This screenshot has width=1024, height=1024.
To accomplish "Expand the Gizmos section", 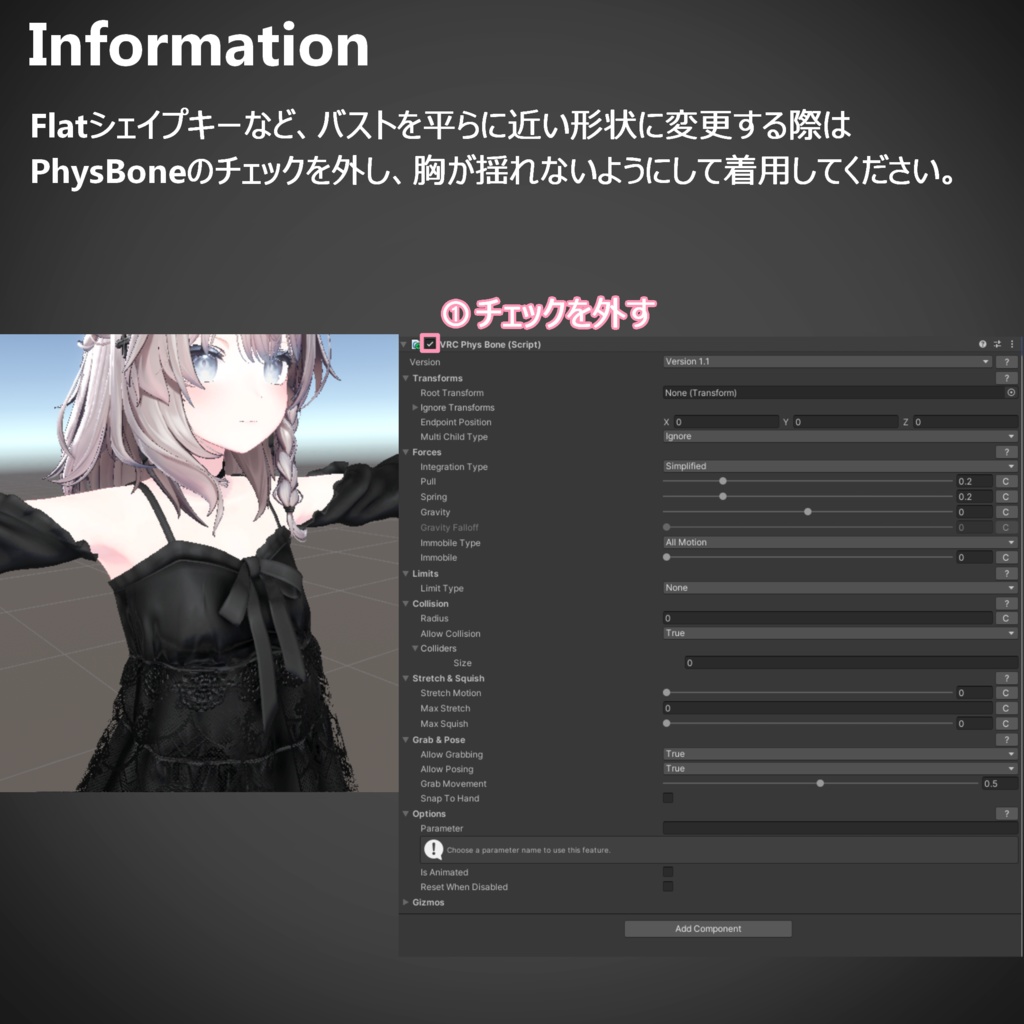I will tap(406, 902).
